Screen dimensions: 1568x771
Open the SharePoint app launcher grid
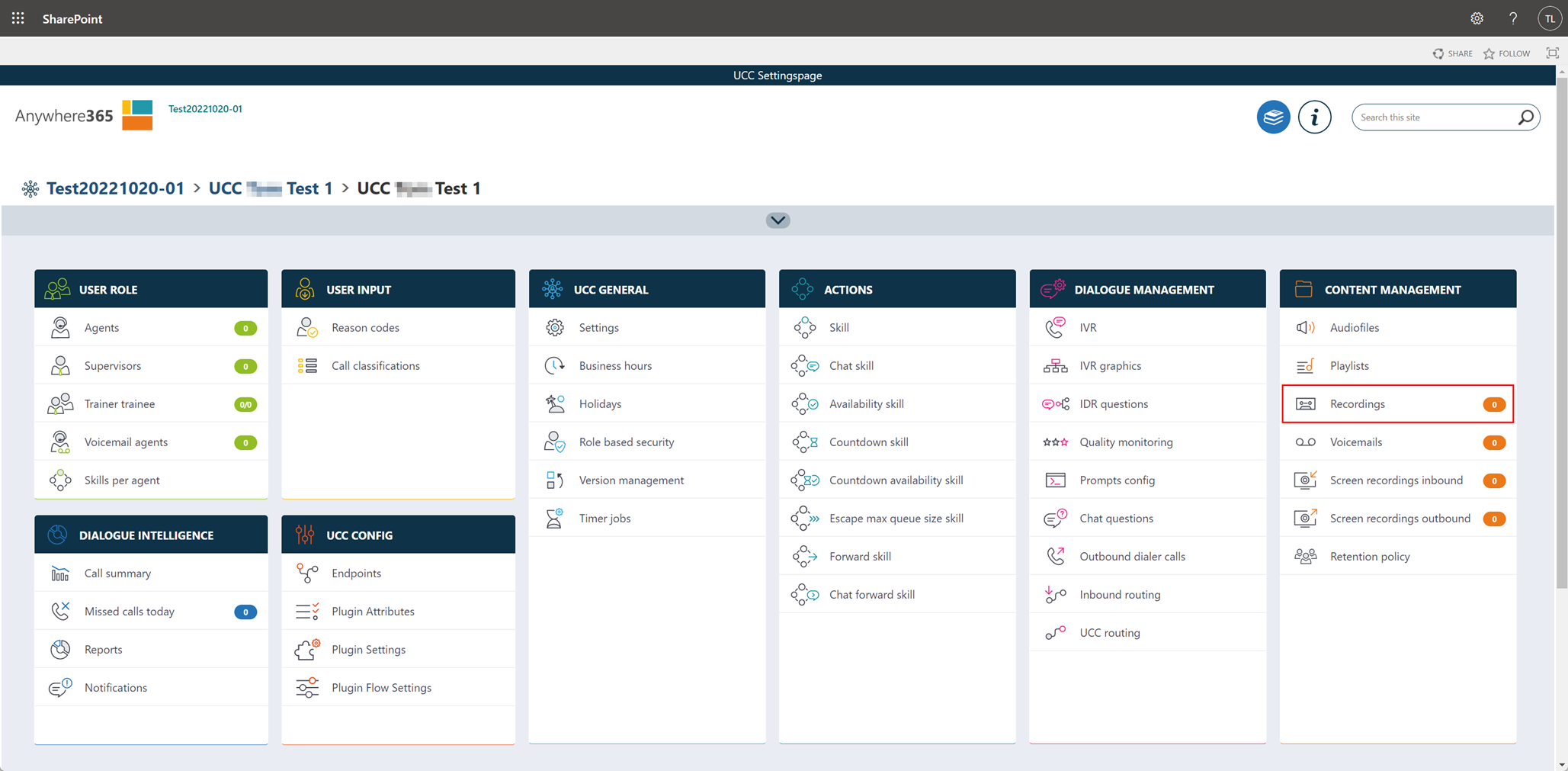coord(18,18)
